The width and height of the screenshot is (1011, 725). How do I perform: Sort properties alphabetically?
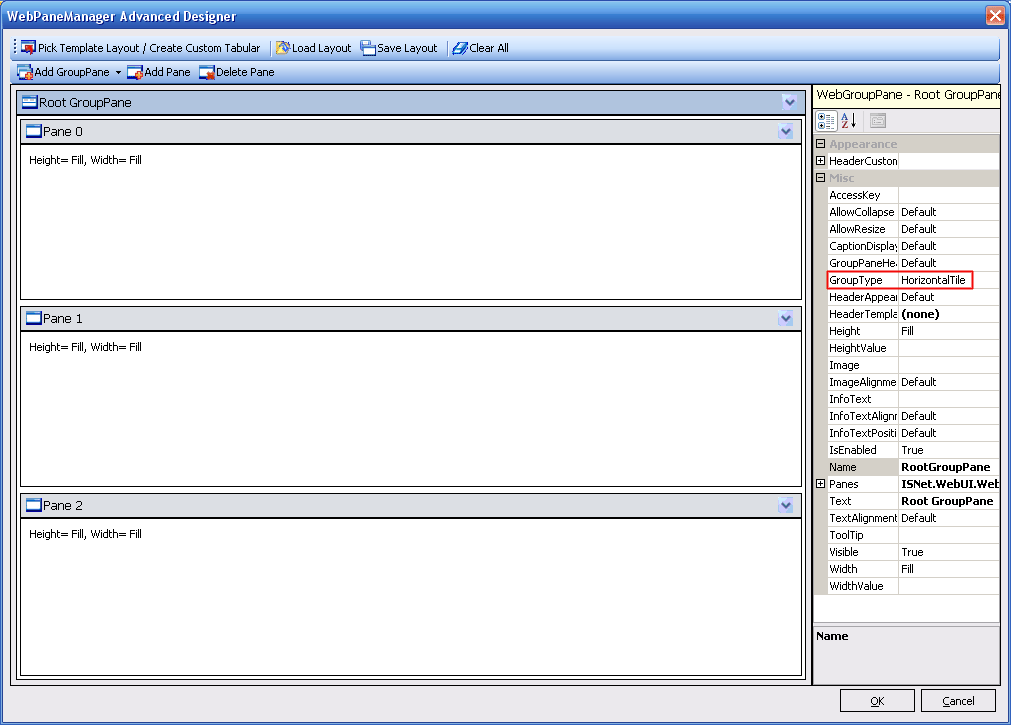coord(848,121)
